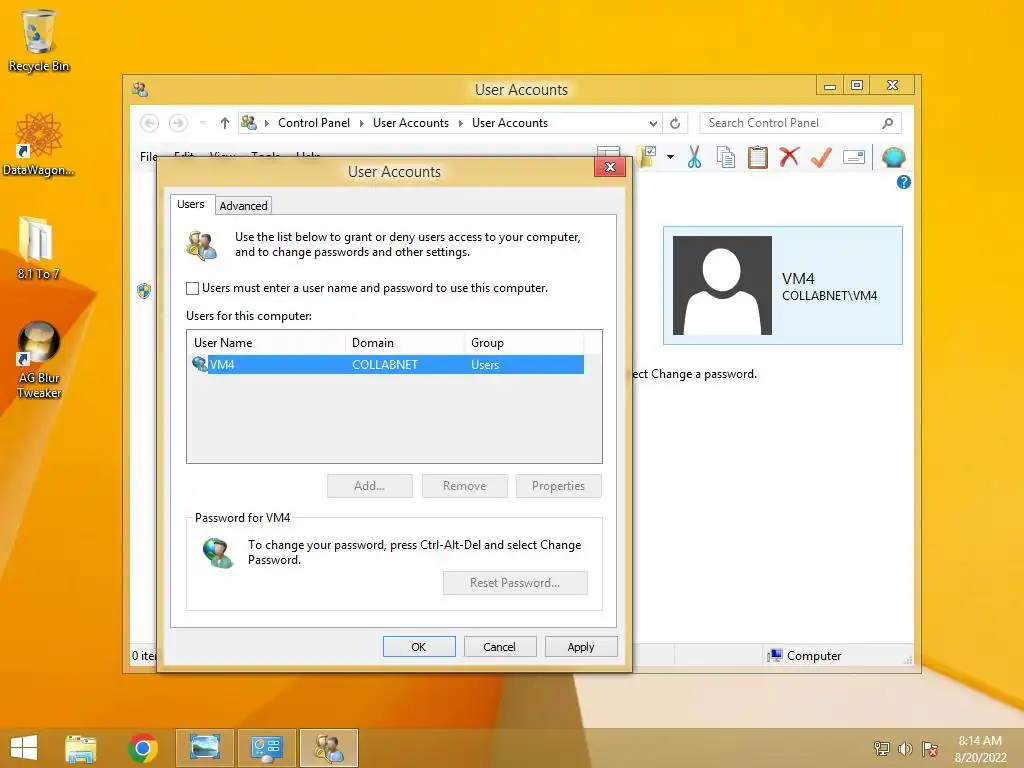Click Control Panel in the address breadcrumb
The image size is (1024, 768).
pos(313,123)
